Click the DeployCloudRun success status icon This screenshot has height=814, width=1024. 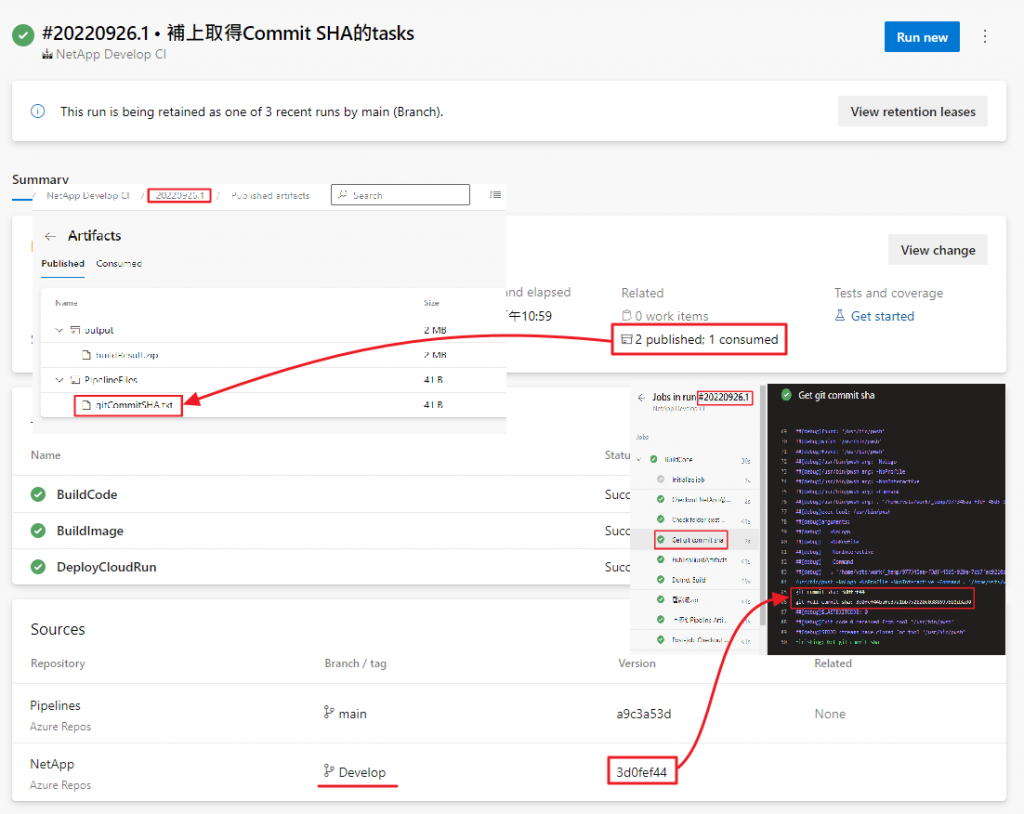[38, 567]
